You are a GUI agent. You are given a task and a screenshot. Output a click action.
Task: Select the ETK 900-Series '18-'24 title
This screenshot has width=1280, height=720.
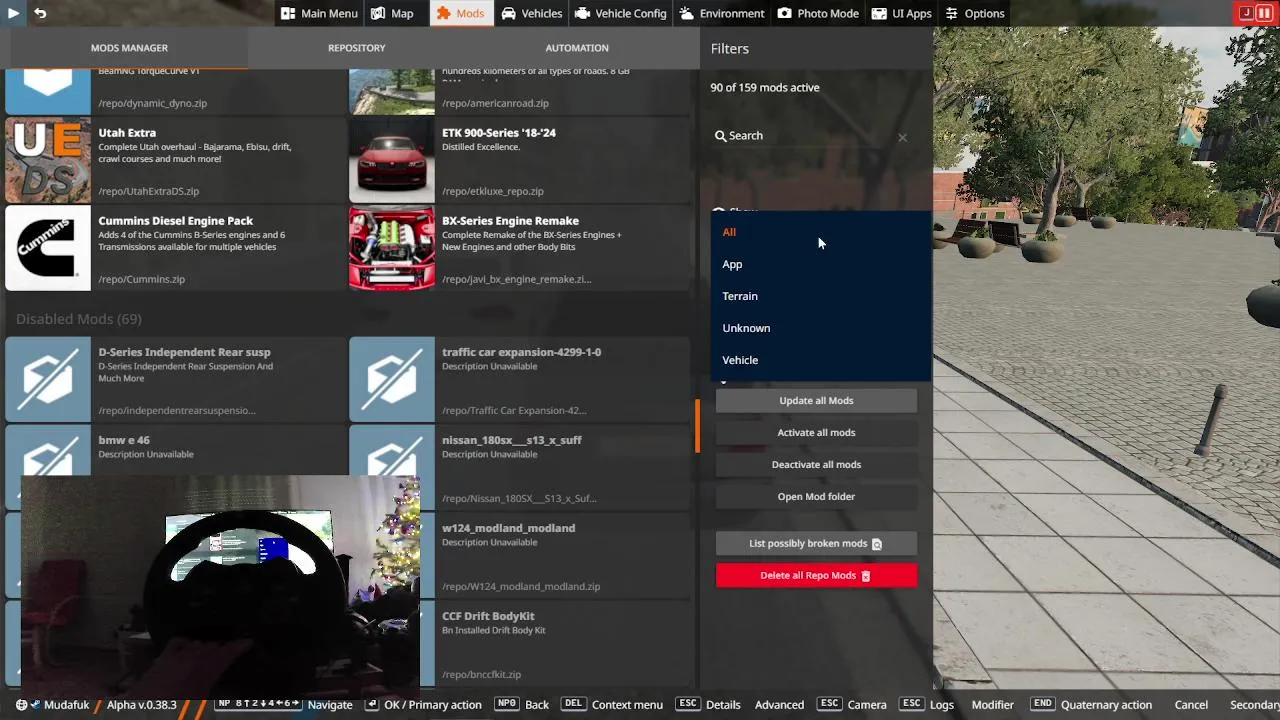point(499,133)
